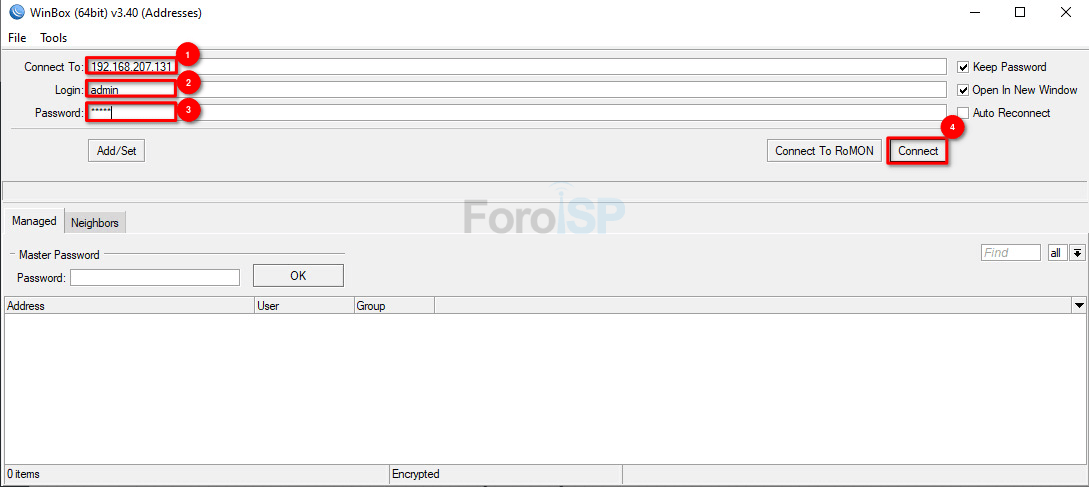Open the Tools menu
The image size is (1089, 487).
(x=54, y=38)
